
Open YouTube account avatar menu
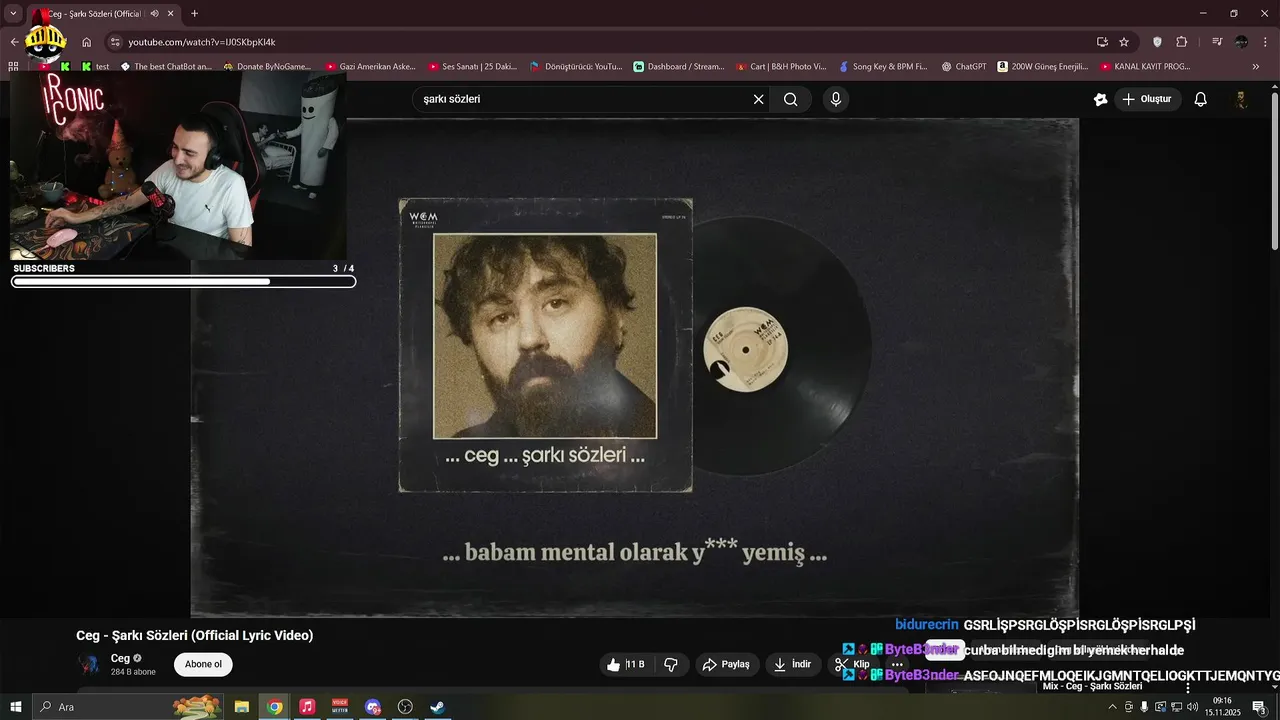click(x=1241, y=99)
